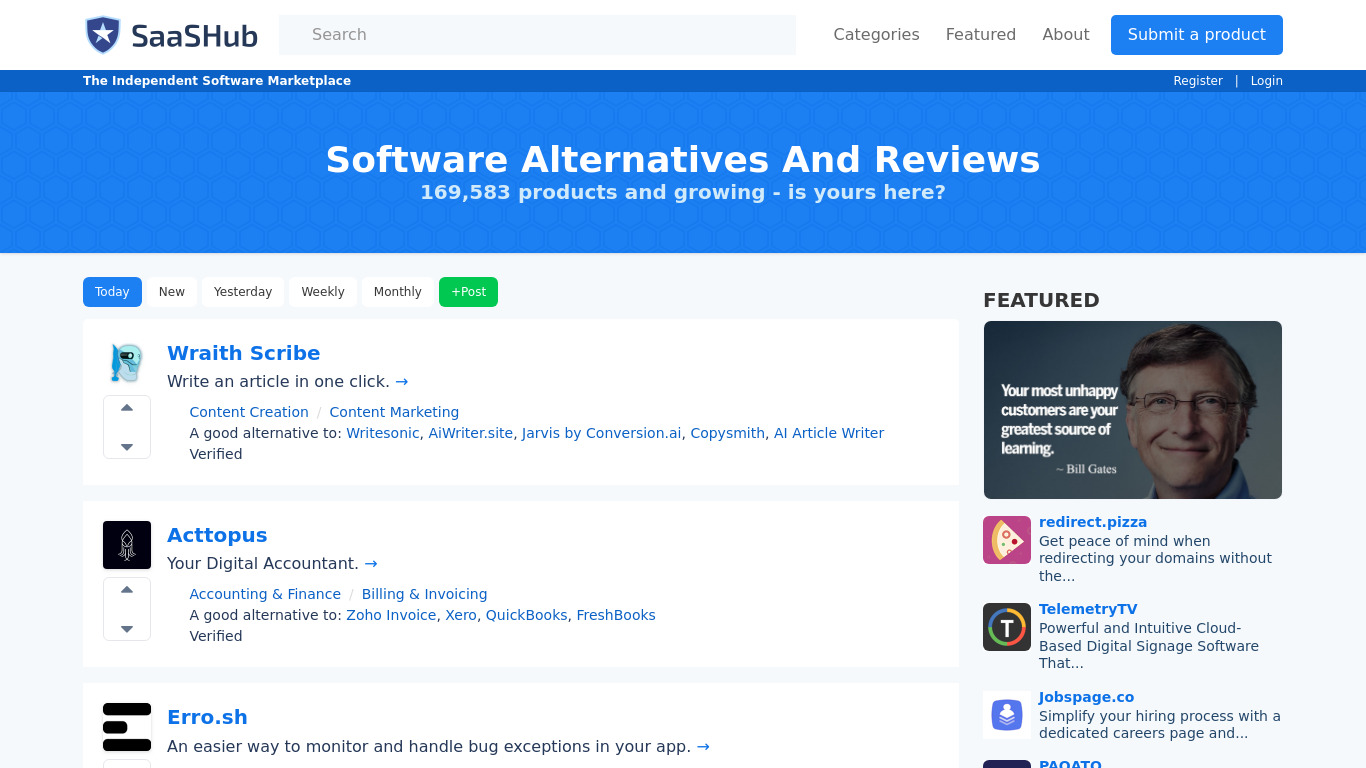Viewport: 1366px width, 768px height.
Task: Click the FEATURED sidebar heading
Action: tap(1041, 300)
